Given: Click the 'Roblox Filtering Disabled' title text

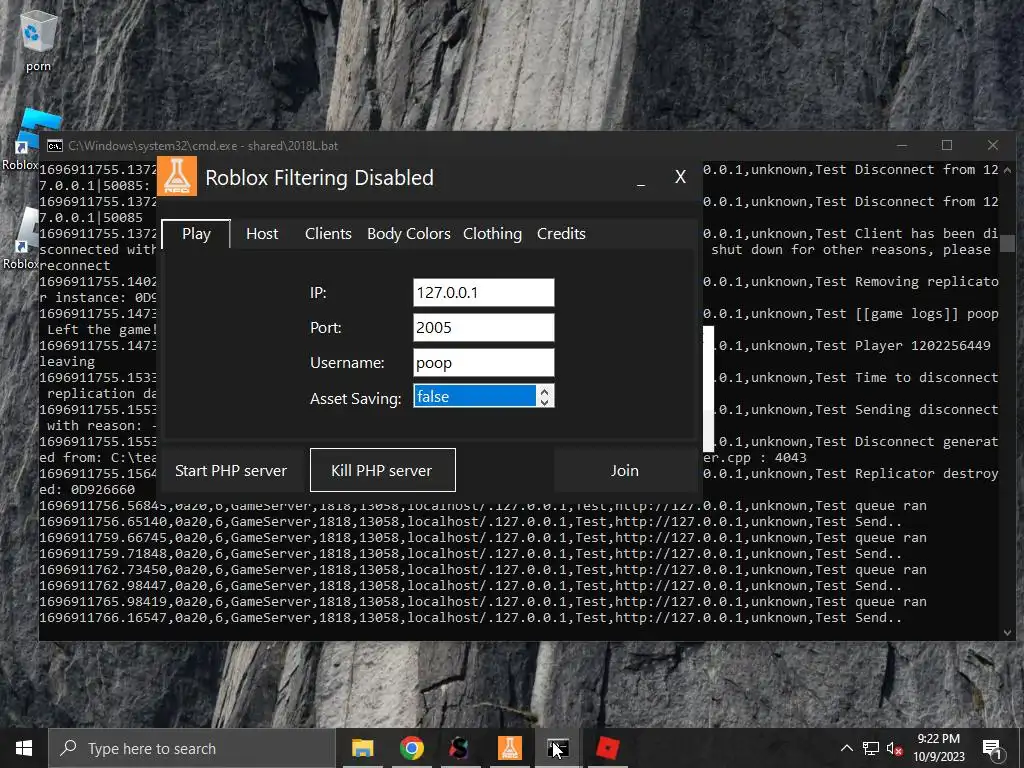Looking at the screenshot, I should (x=319, y=178).
